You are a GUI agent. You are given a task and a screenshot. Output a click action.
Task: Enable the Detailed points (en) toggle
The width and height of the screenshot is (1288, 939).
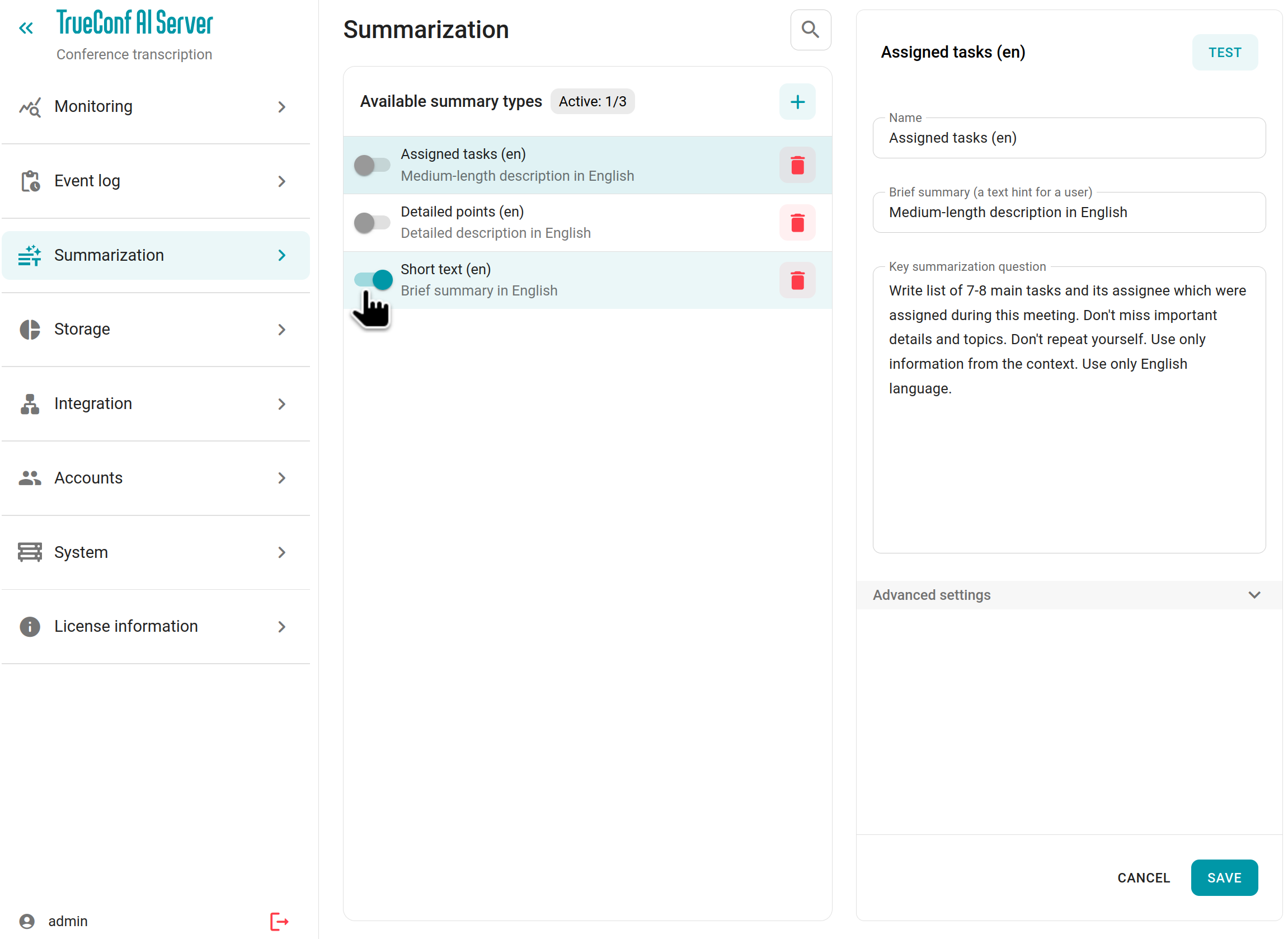(372, 223)
